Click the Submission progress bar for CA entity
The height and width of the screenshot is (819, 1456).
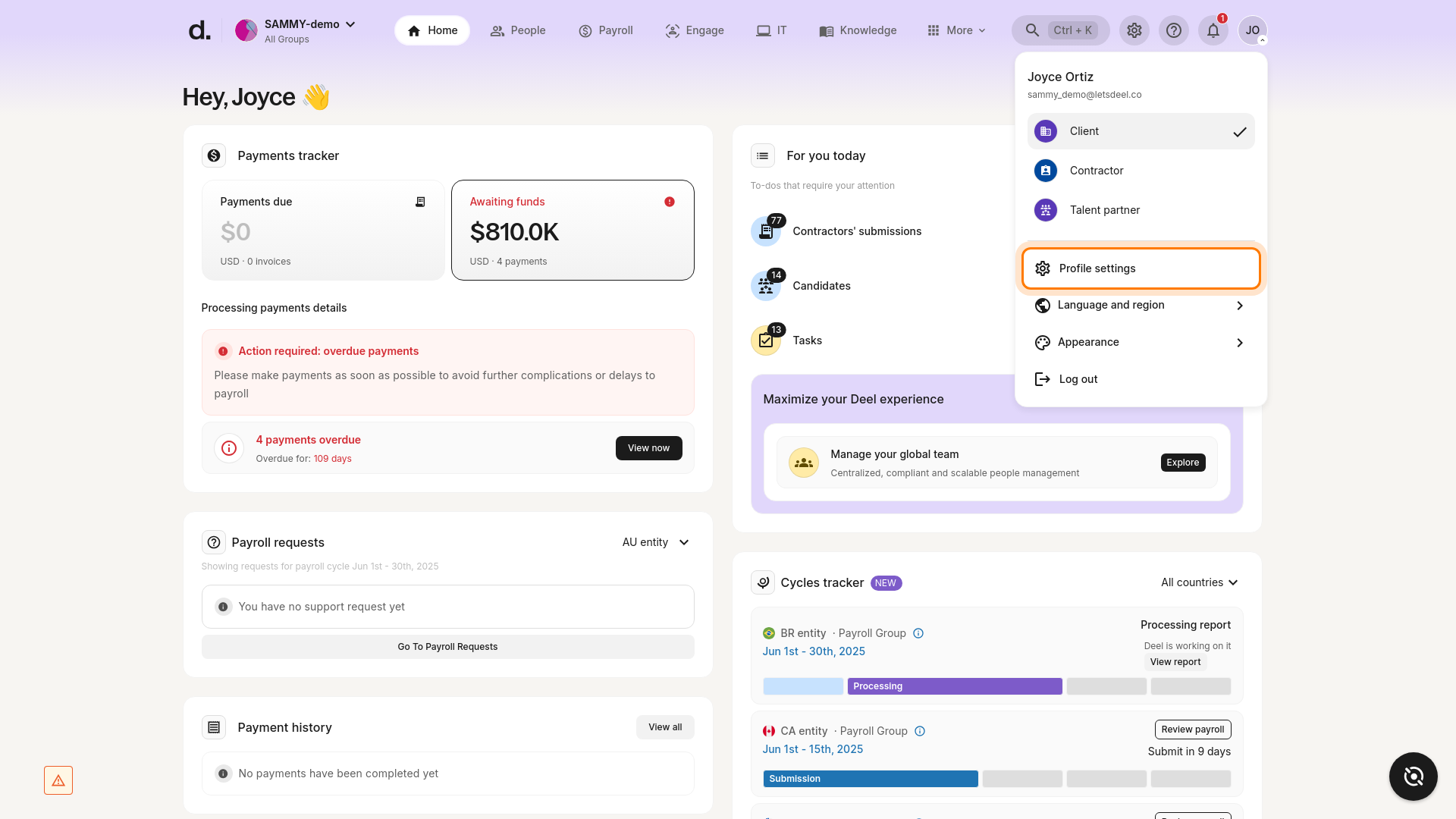pyautogui.click(x=871, y=779)
